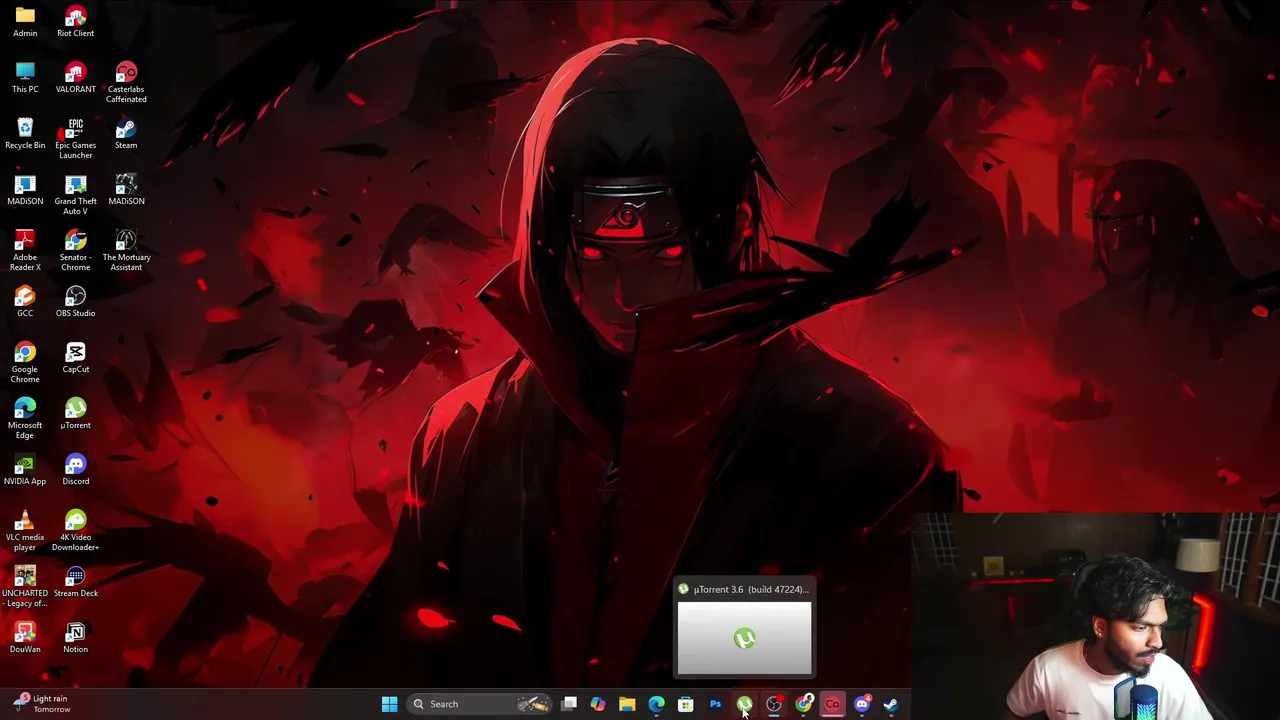The height and width of the screenshot is (720, 1280).
Task: Open the Stream Deck desktop shortcut
Action: 75,581
